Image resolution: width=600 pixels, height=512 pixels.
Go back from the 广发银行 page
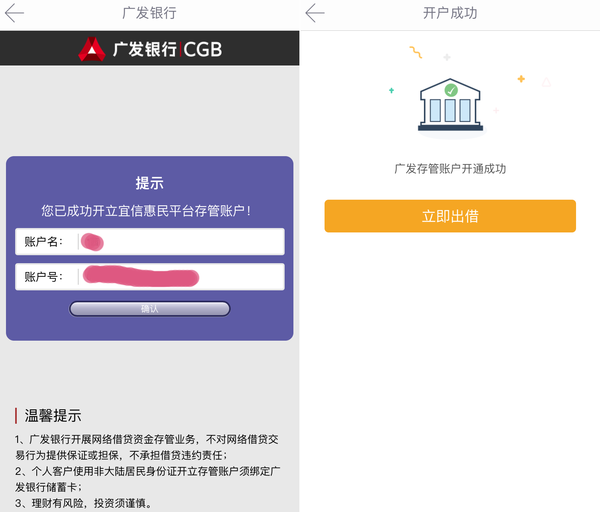pyautogui.click(x=14, y=13)
